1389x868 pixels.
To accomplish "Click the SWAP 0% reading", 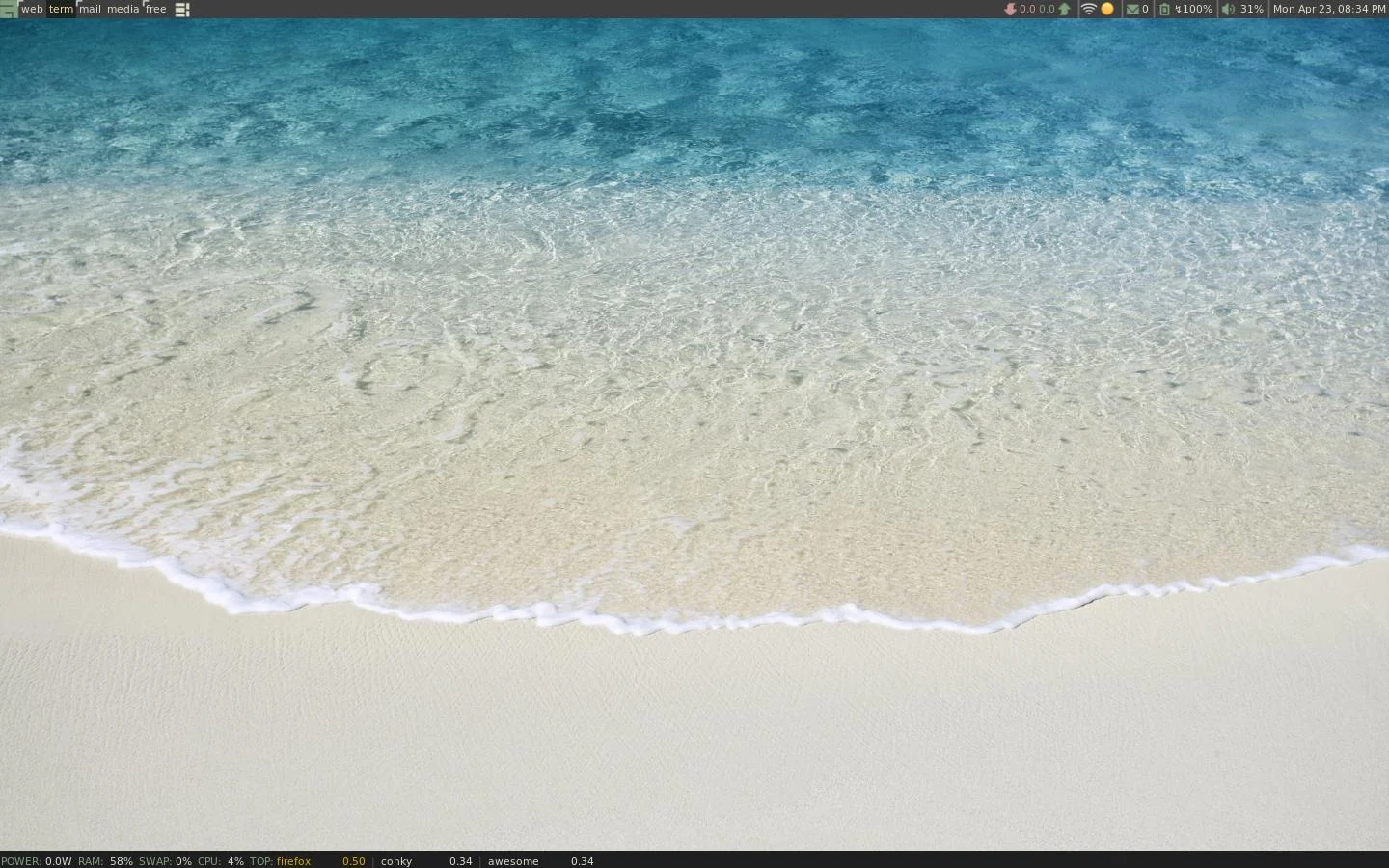I will click(x=165, y=861).
